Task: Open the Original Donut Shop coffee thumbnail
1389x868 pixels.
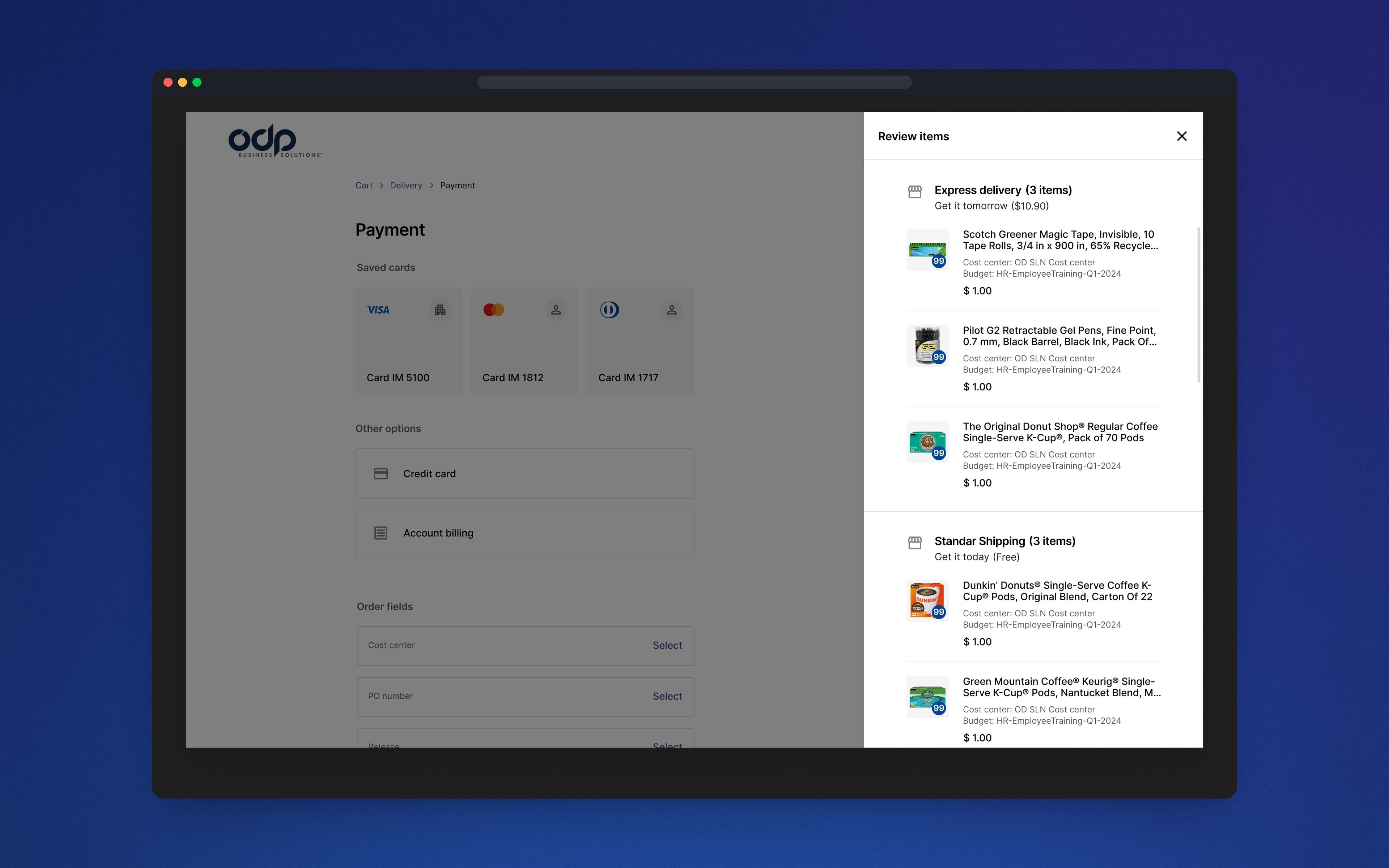Action: (x=927, y=442)
